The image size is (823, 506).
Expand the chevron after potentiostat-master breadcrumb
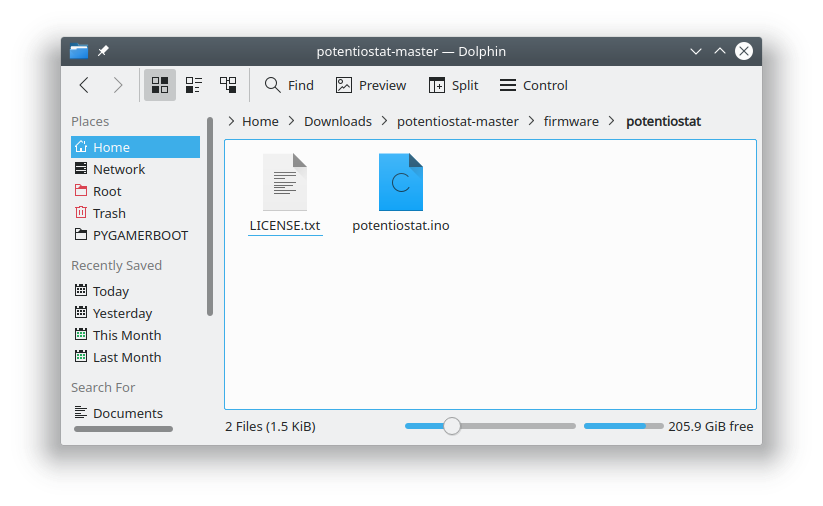[531, 121]
